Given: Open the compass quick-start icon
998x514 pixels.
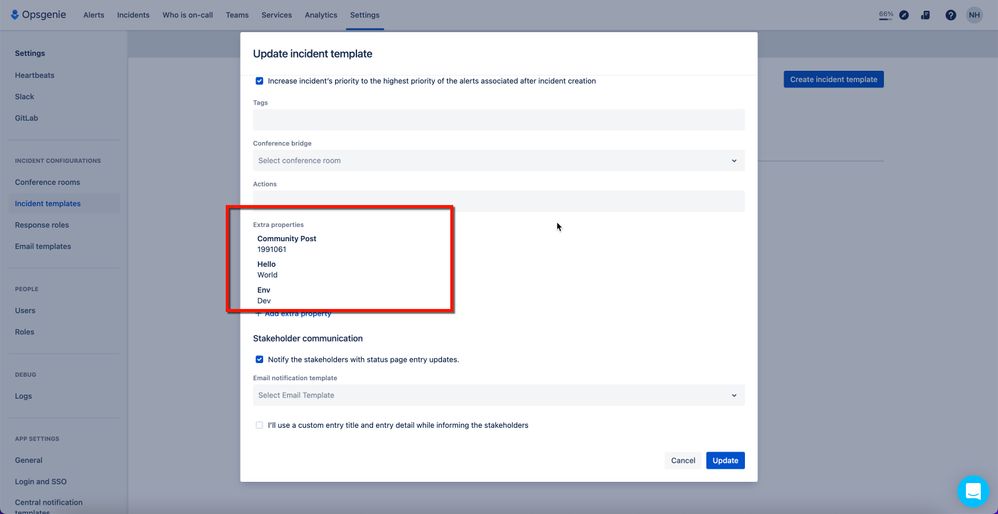Looking at the screenshot, I should point(904,15).
